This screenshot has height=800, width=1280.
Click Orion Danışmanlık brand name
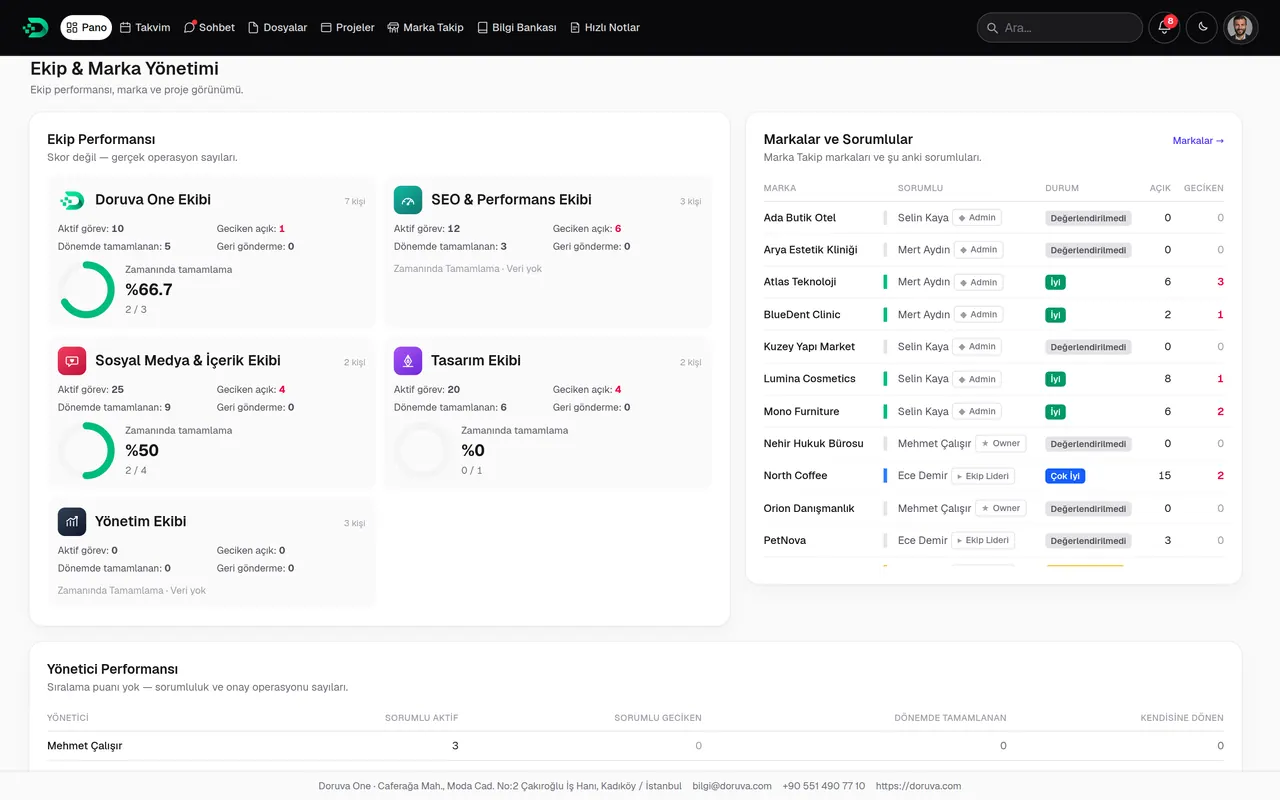(809, 509)
